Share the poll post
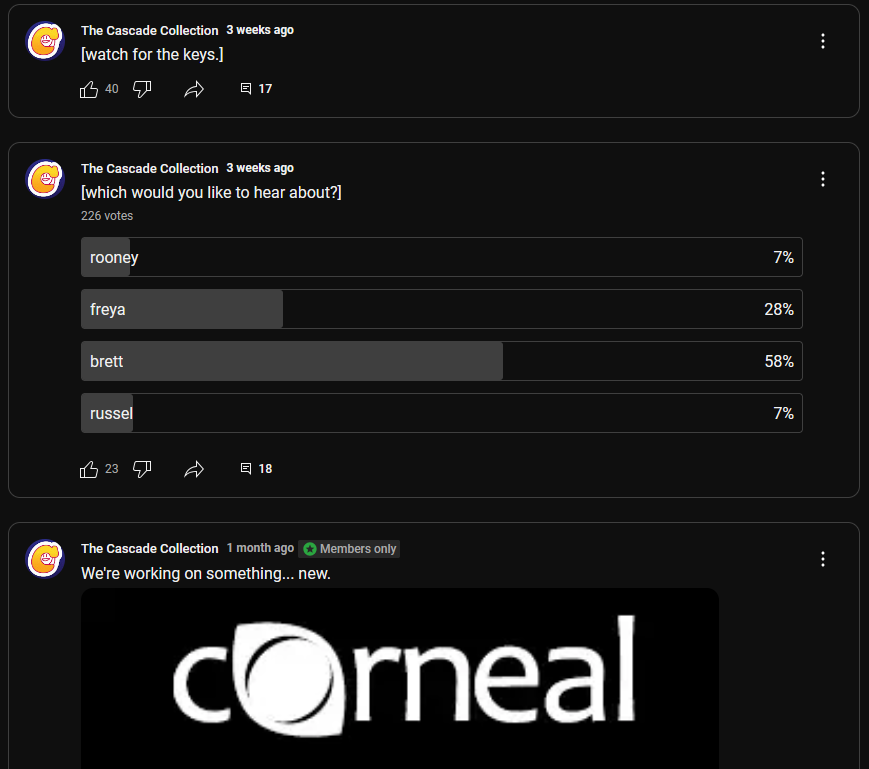This screenshot has height=769, width=869. [194, 469]
